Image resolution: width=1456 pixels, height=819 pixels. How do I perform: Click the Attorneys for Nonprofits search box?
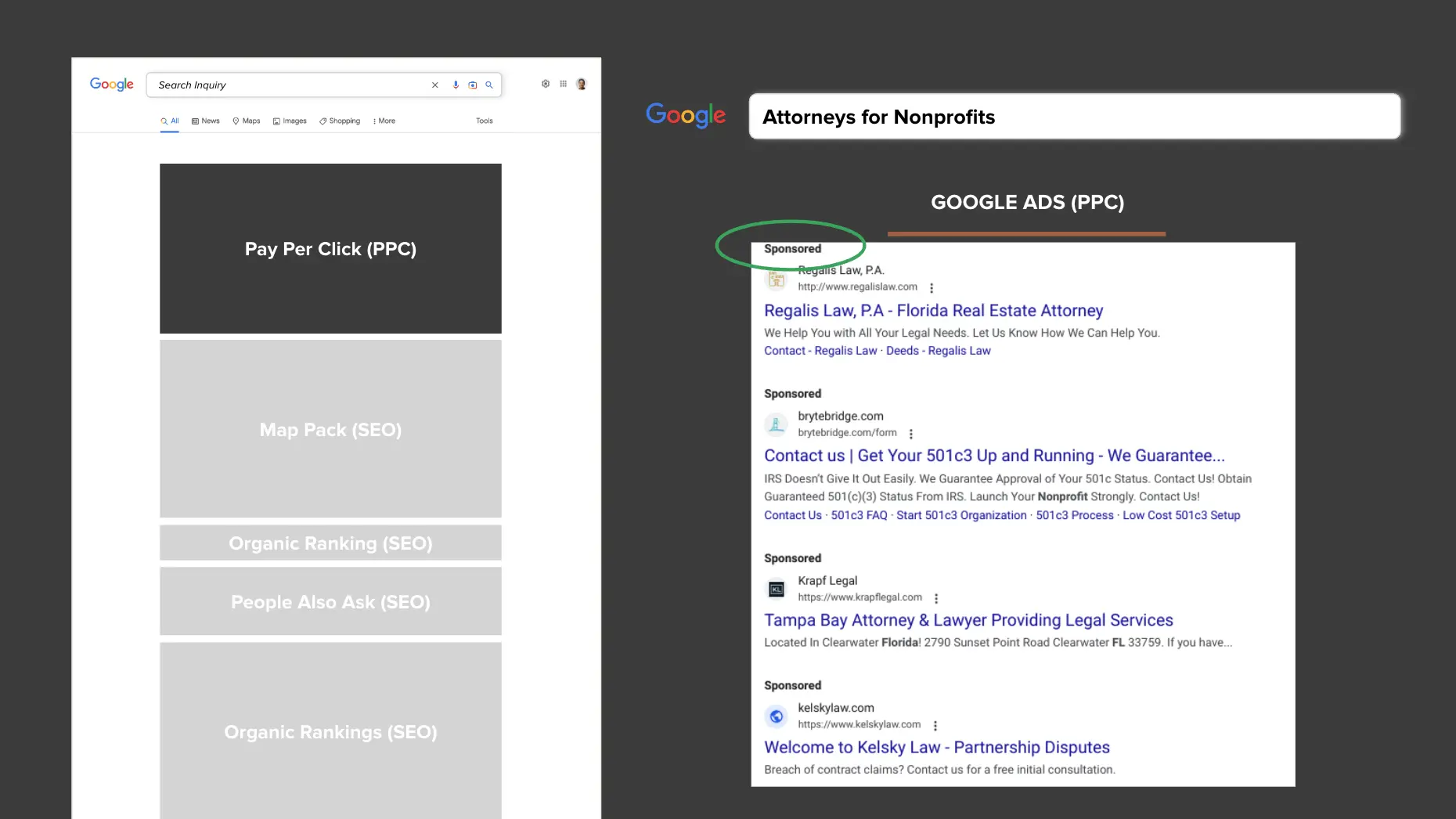(1075, 117)
